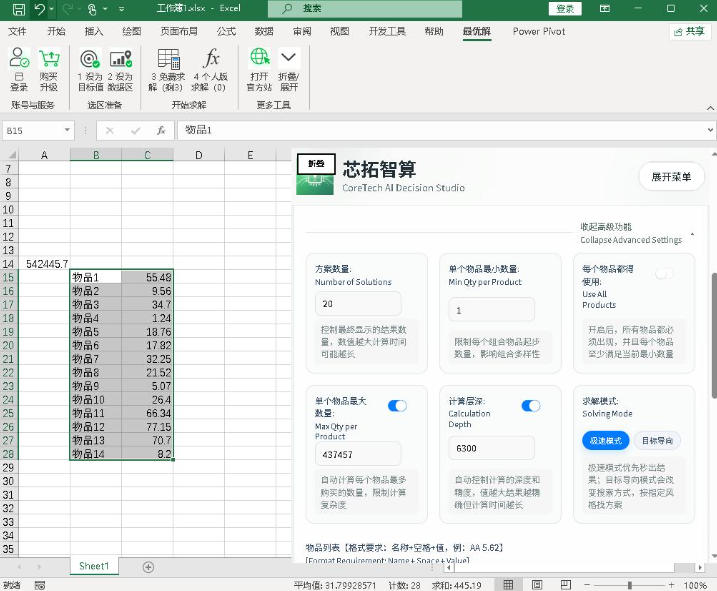Click 4 个人版求解 fx icon

coord(211,58)
